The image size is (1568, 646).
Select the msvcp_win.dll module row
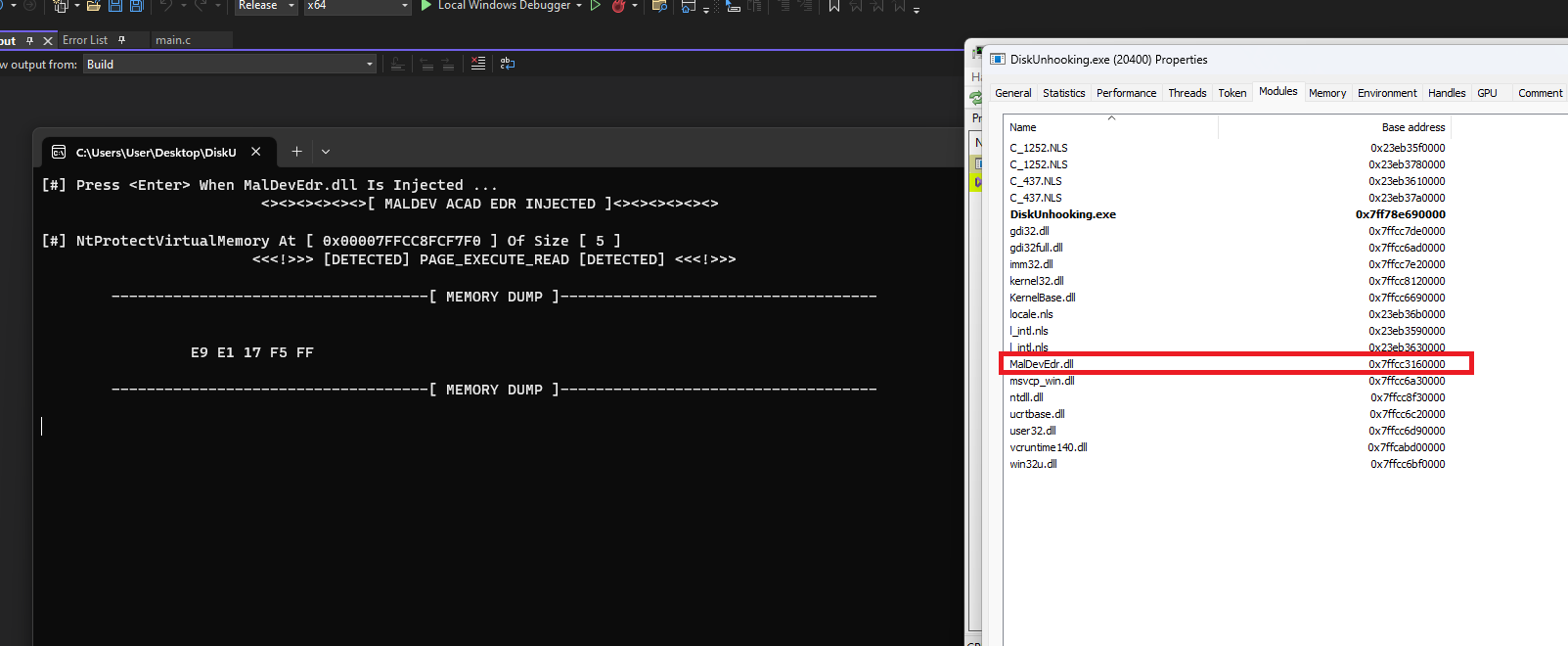(x=1227, y=381)
